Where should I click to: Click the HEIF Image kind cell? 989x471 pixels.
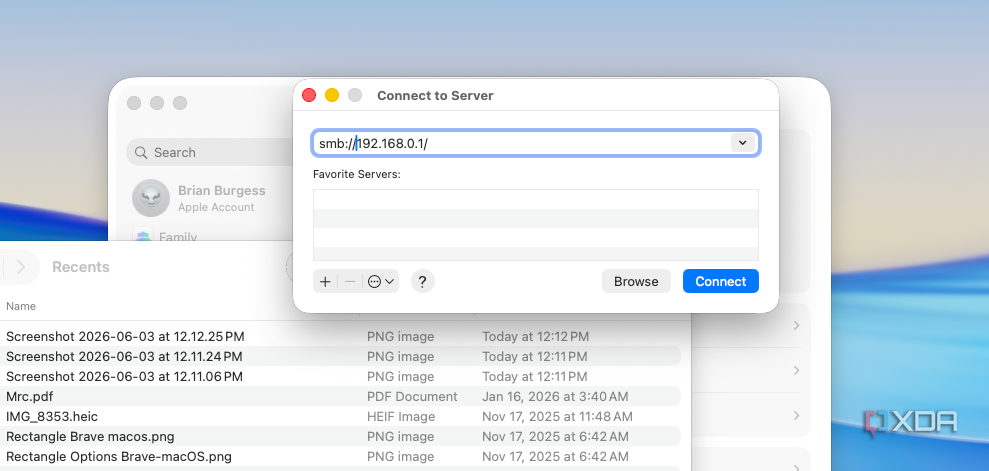coord(401,417)
